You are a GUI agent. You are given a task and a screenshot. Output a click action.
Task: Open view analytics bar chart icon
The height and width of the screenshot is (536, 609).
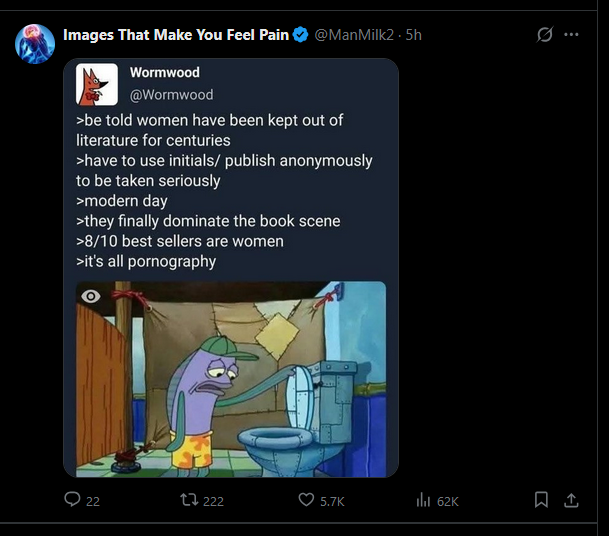pos(423,500)
